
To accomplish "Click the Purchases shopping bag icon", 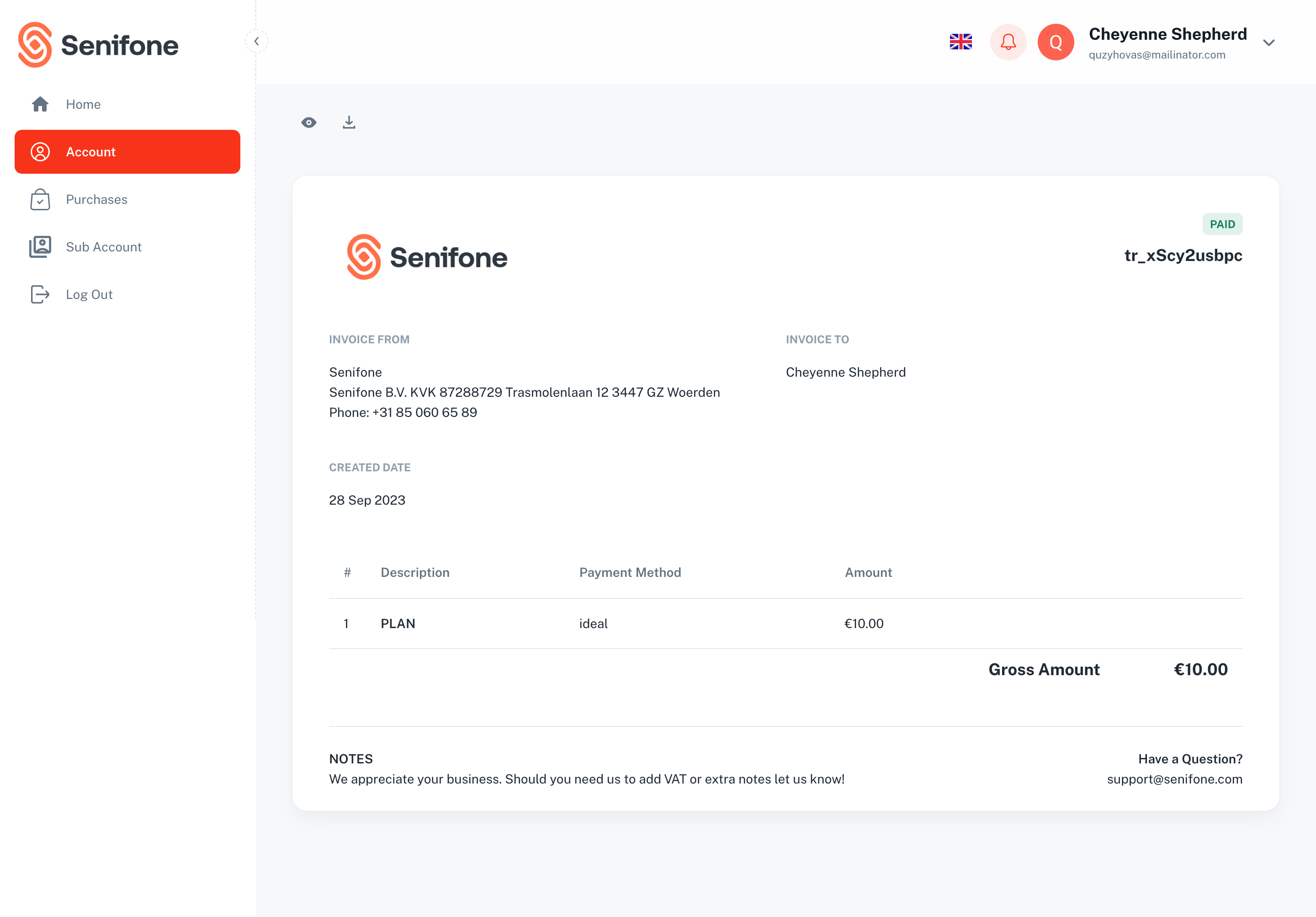I will (40, 200).
